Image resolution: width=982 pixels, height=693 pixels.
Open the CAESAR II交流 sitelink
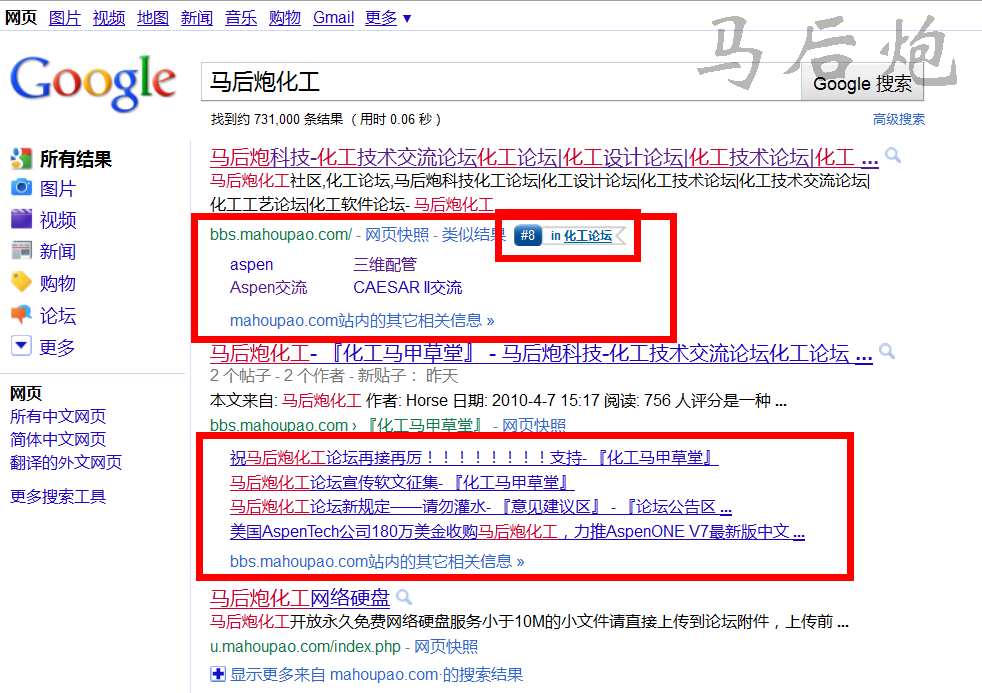point(408,287)
